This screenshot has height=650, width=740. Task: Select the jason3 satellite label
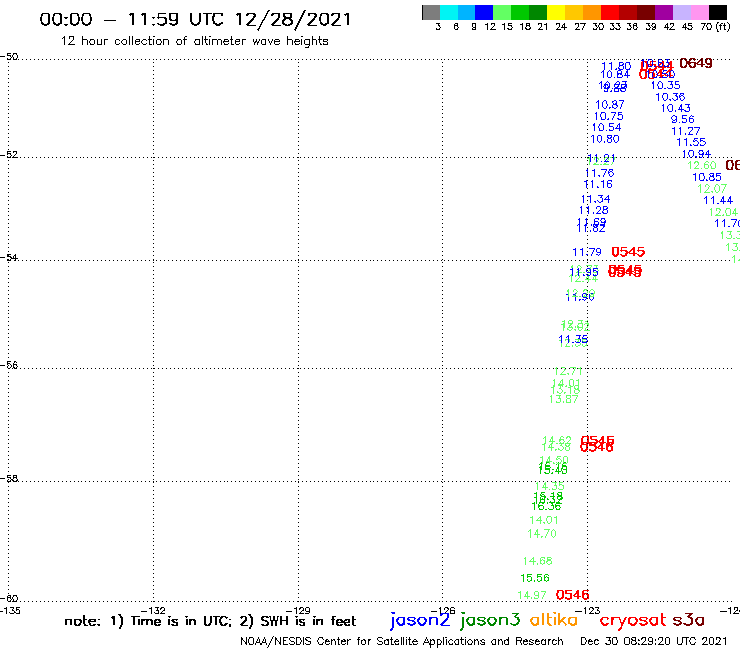(x=490, y=620)
